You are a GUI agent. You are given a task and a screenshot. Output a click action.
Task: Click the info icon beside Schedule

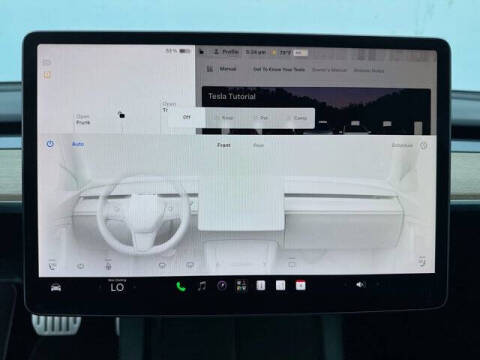(x=424, y=146)
